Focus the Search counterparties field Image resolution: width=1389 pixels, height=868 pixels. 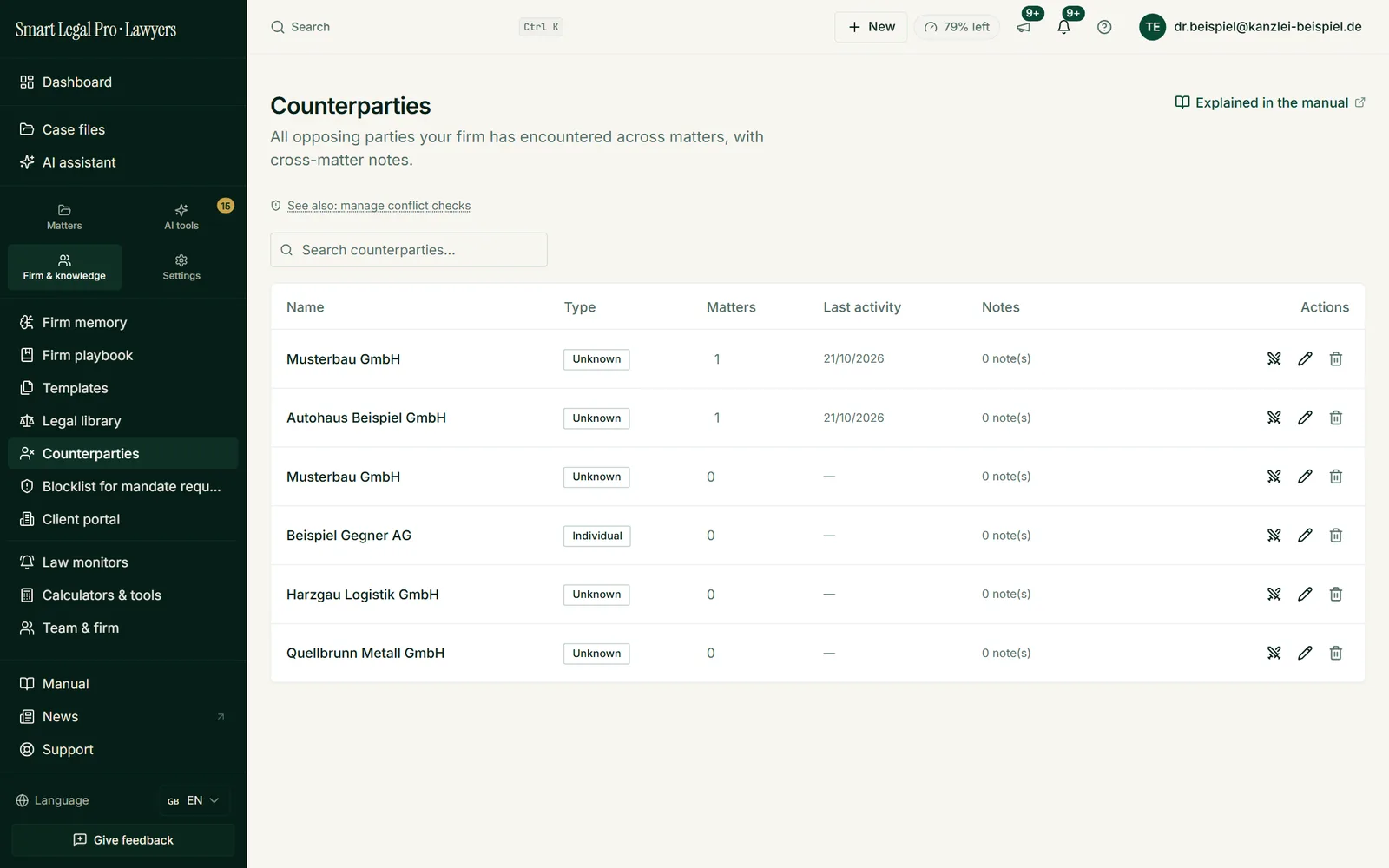click(409, 250)
